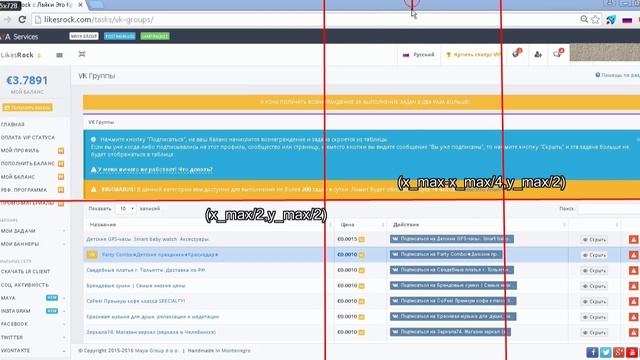Open the YouTube icon in footer
The width and height of the screenshot is (640, 360).
[632, 352]
